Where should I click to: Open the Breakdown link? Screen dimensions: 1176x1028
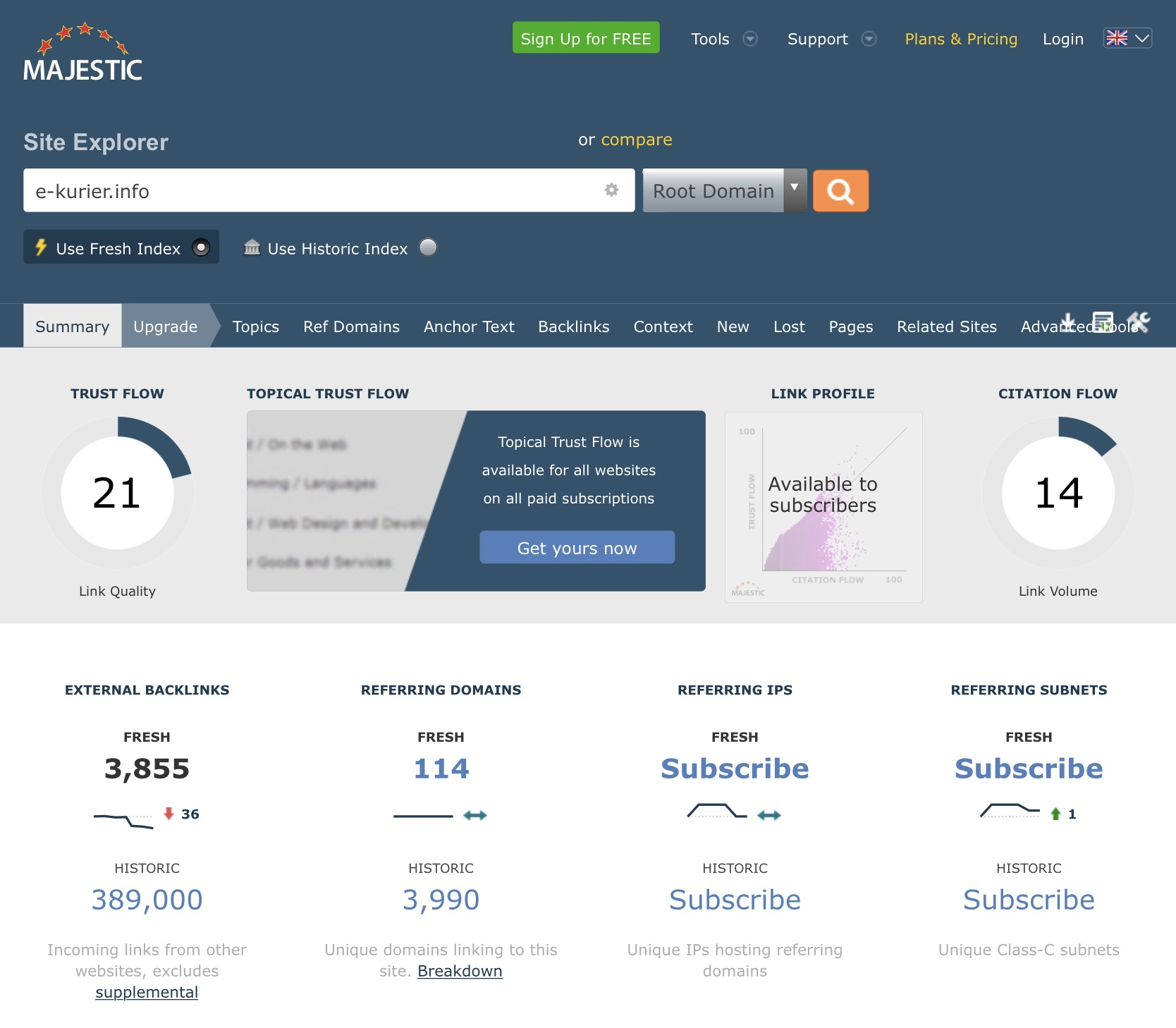[x=460, y=971]
